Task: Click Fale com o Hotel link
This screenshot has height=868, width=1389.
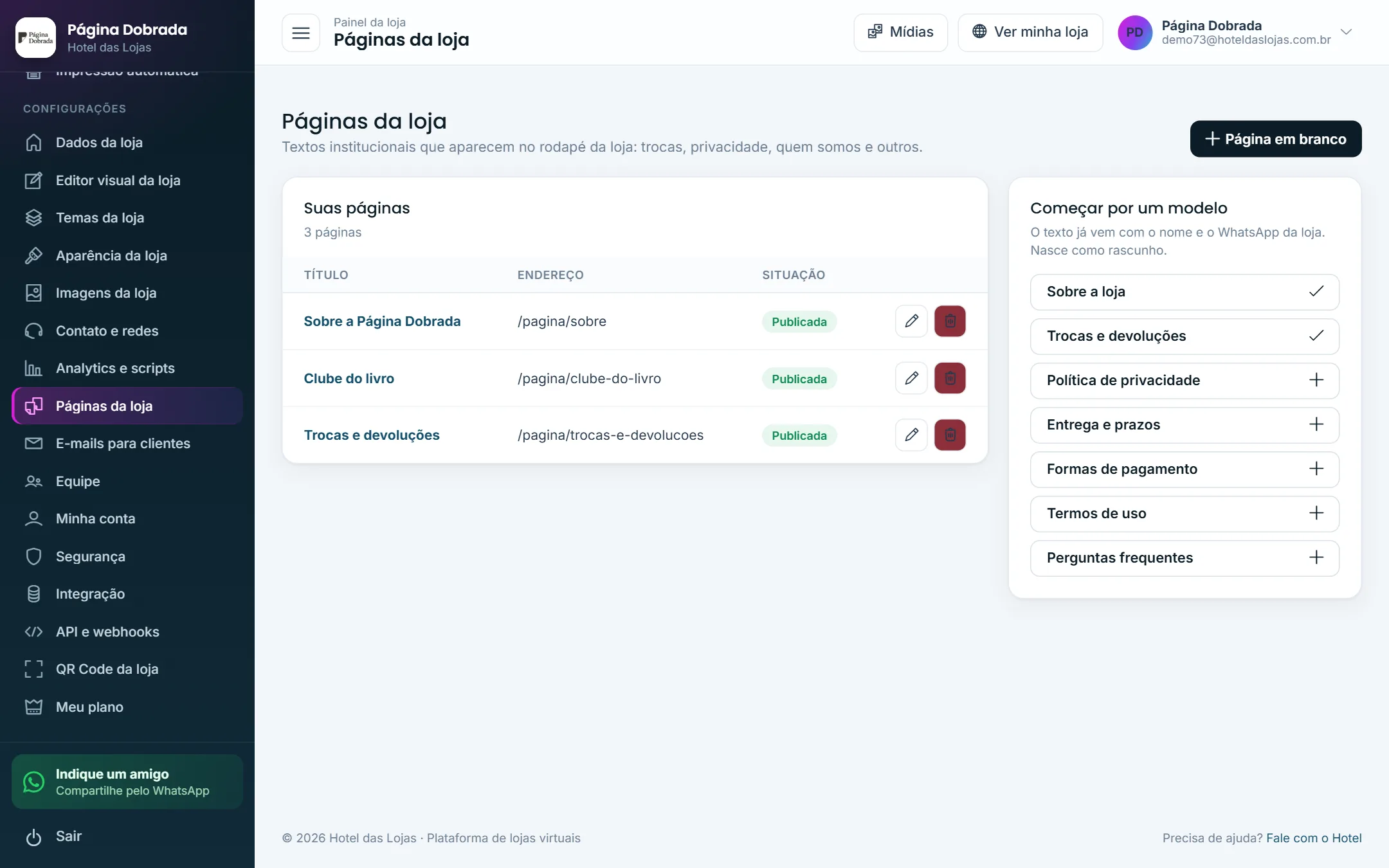Action: 1314,838
